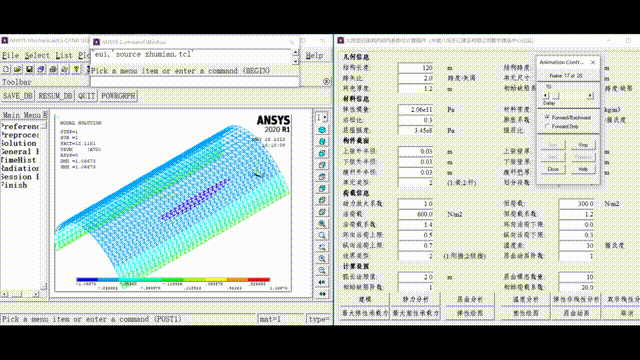Click the ANSYS command input field
640x360 pixels.
(x=194, y=82)
